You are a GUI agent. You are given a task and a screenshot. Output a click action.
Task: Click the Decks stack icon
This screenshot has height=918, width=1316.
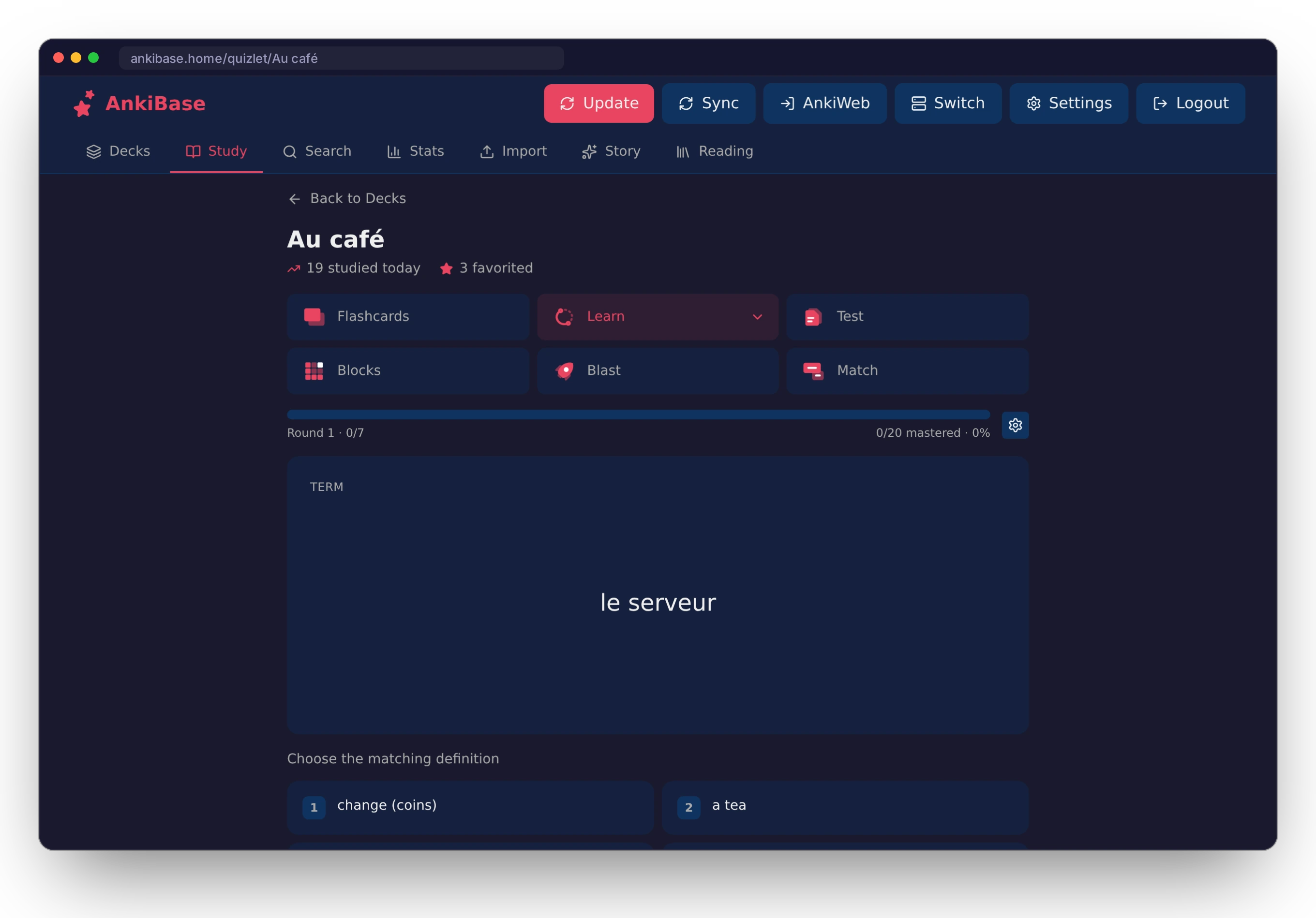[x=93, y=152]
